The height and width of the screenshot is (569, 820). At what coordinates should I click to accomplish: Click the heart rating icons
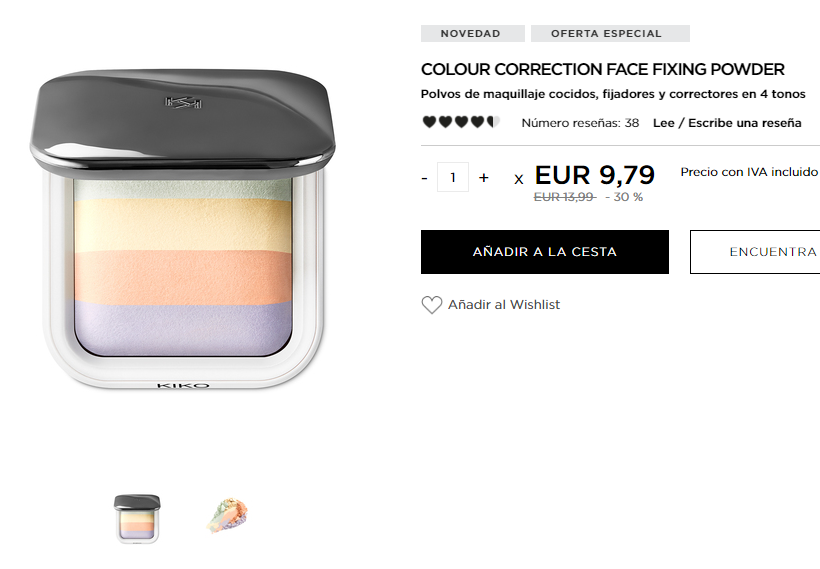click(x=461, y=122)
